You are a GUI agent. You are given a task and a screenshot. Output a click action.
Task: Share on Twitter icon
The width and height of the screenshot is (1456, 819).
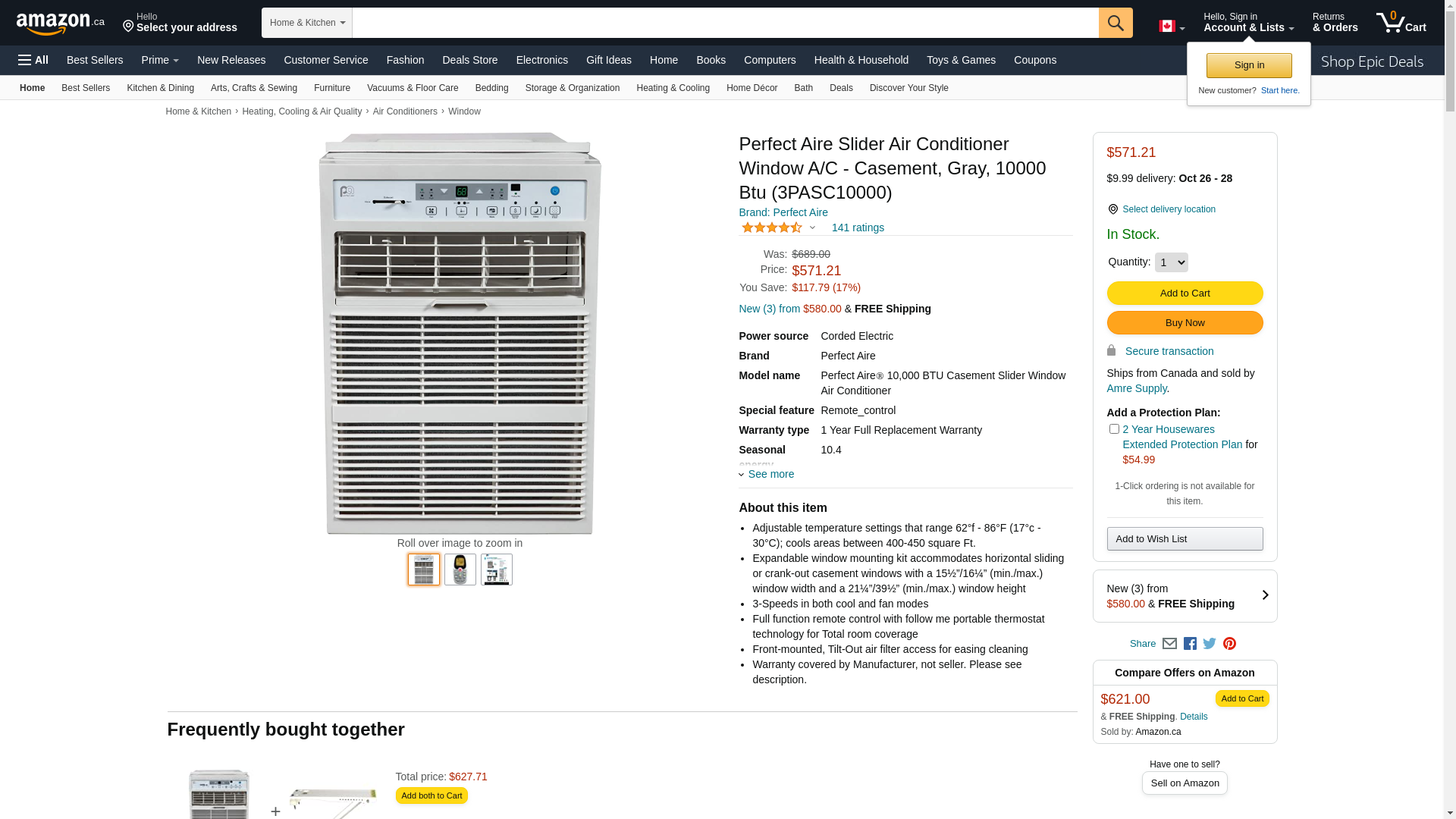point(1210,644)
